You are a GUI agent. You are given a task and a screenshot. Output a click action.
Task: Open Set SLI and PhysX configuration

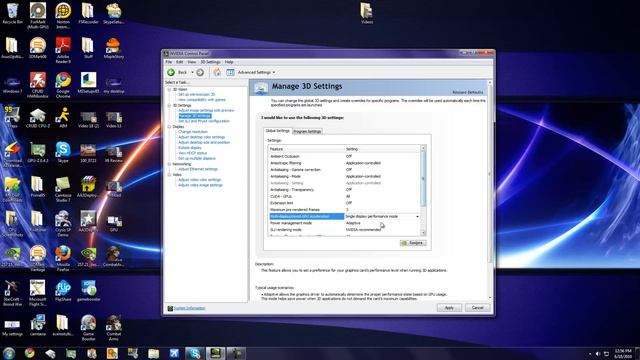tap(204, 121)
